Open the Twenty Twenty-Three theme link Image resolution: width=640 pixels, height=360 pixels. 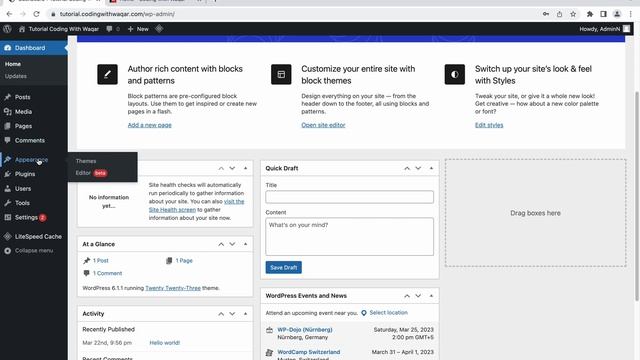coord(173,288)
